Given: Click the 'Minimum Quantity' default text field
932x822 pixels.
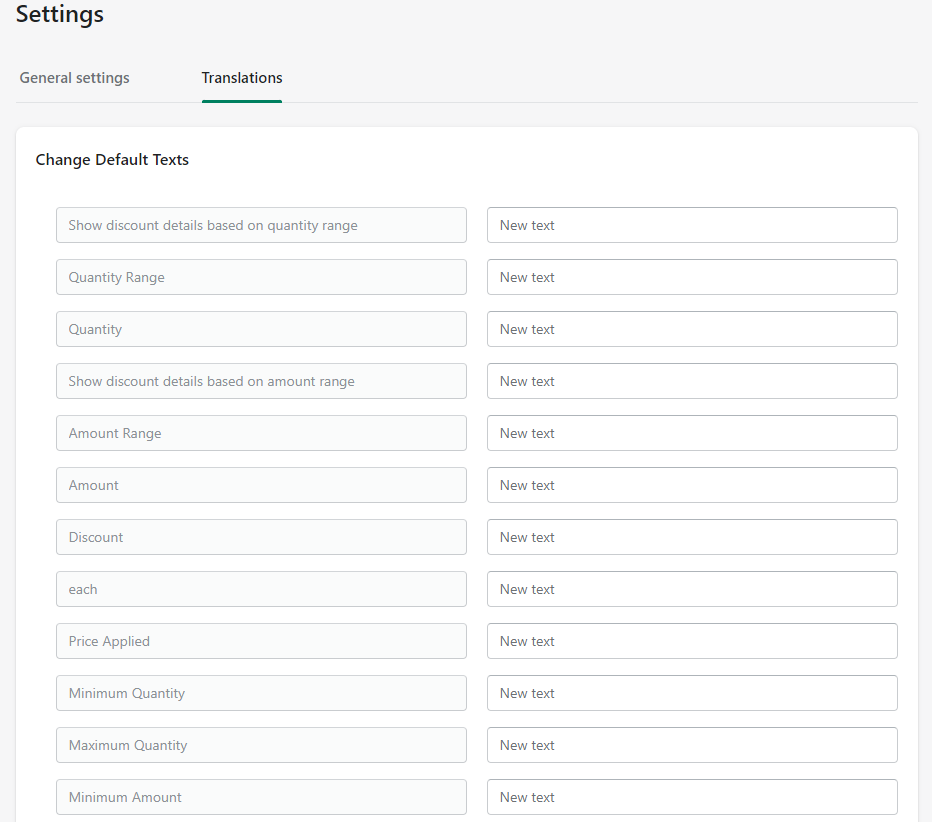Looking at the screenshot, I should (262, 693).
